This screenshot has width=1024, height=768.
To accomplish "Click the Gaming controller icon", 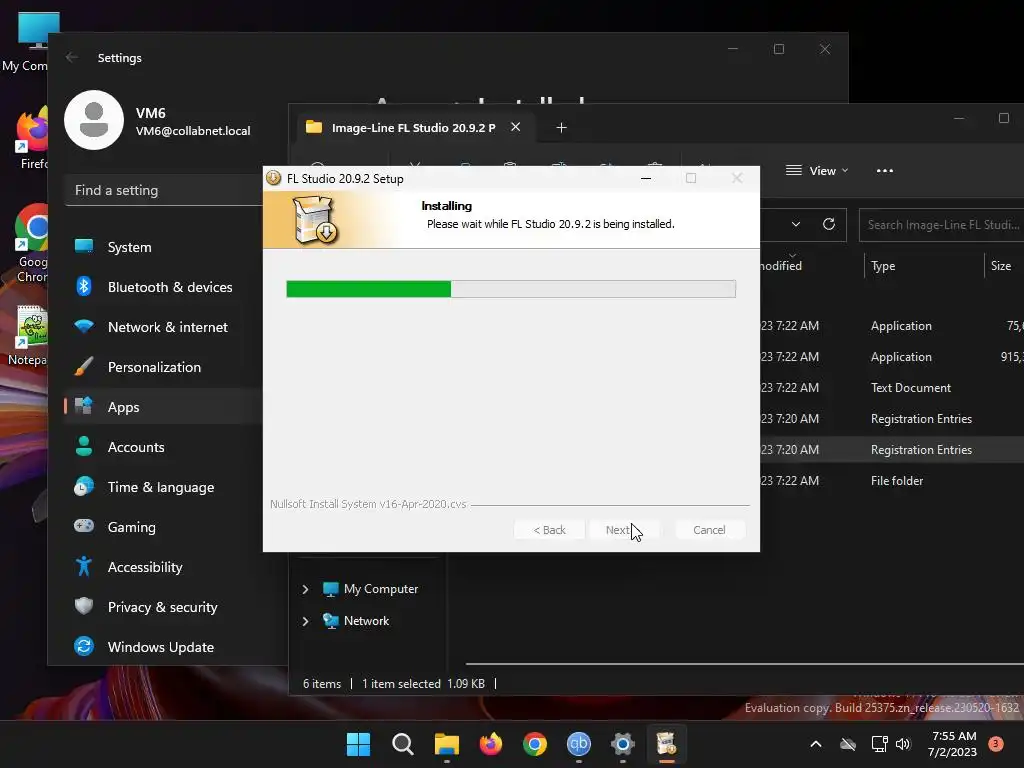I will (x=84, y=526).
